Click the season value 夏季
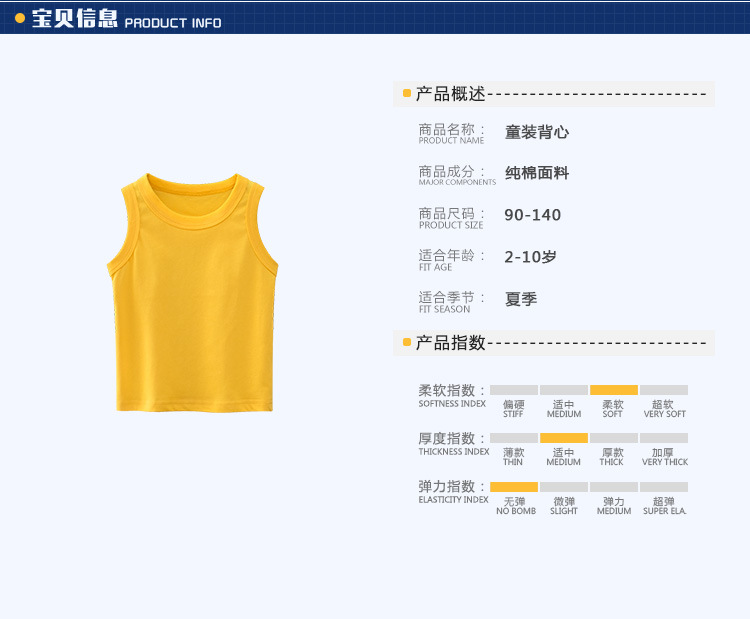Viewport: 750px width, 619px height. pyautogui.click(x=521, y=299)
